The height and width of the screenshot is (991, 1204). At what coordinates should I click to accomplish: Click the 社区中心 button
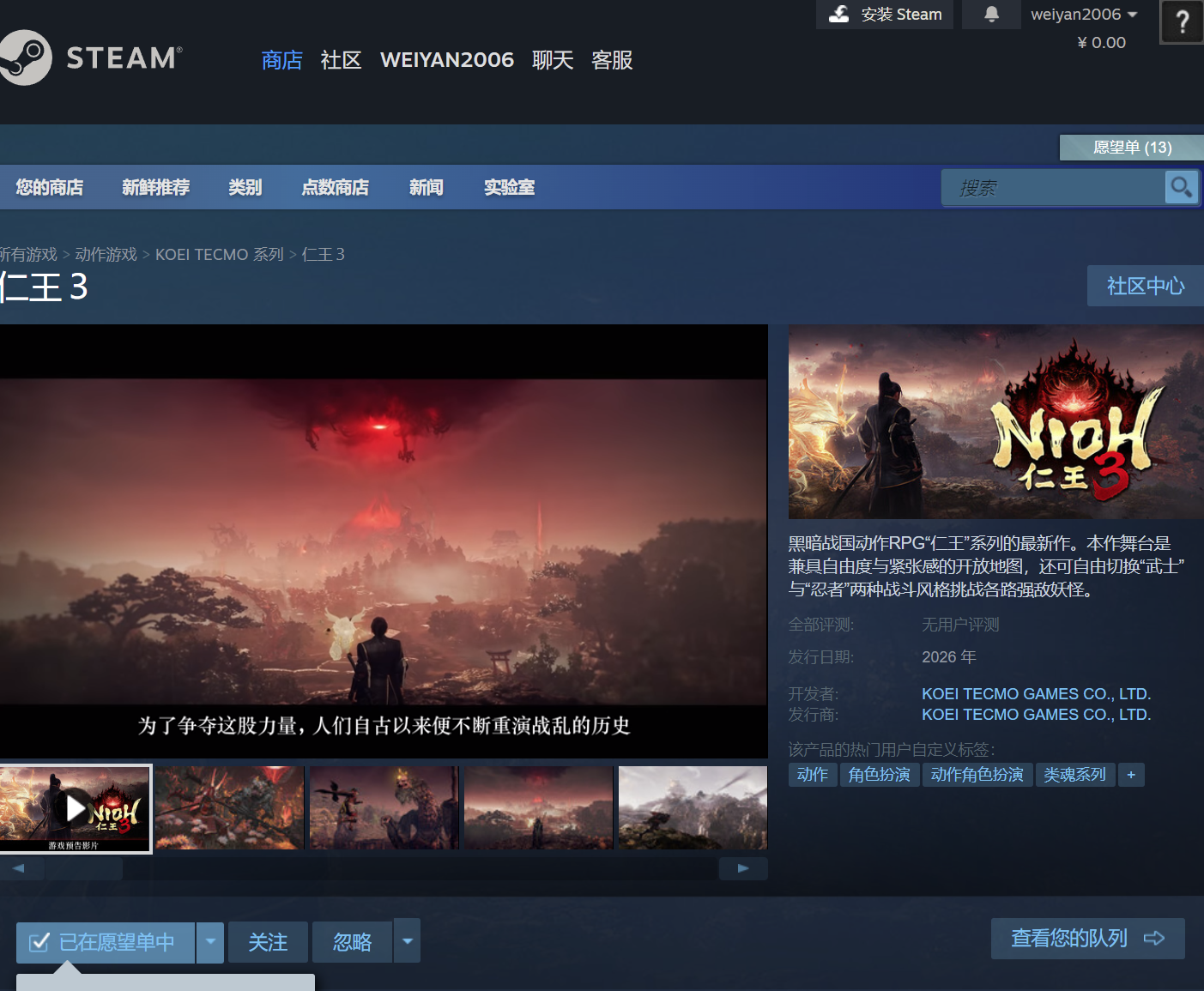(x=1146, y=286)
